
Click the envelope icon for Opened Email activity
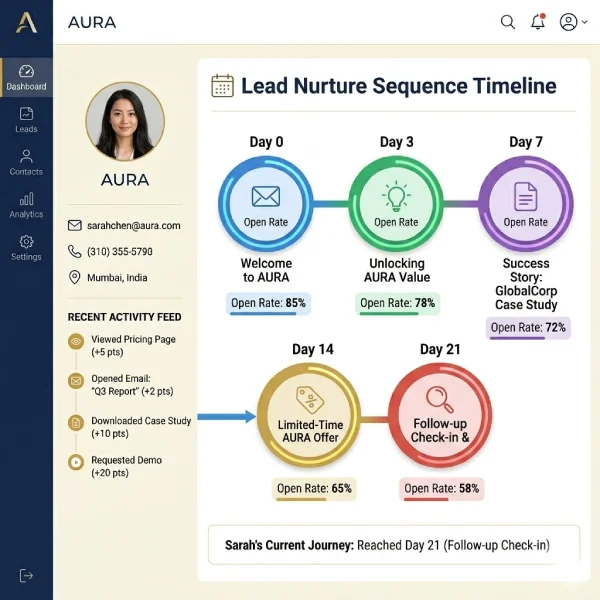(76, 381)
